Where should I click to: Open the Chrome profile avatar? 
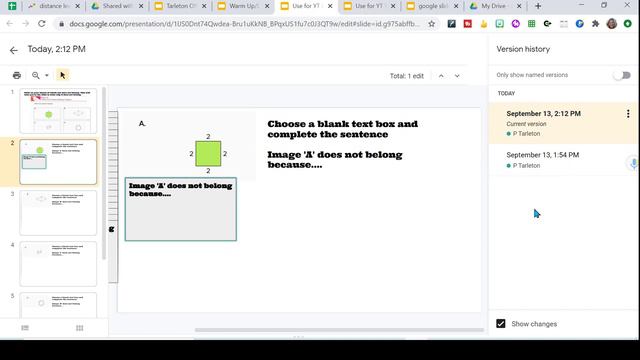pyautogui.click(x=611, y=24)
